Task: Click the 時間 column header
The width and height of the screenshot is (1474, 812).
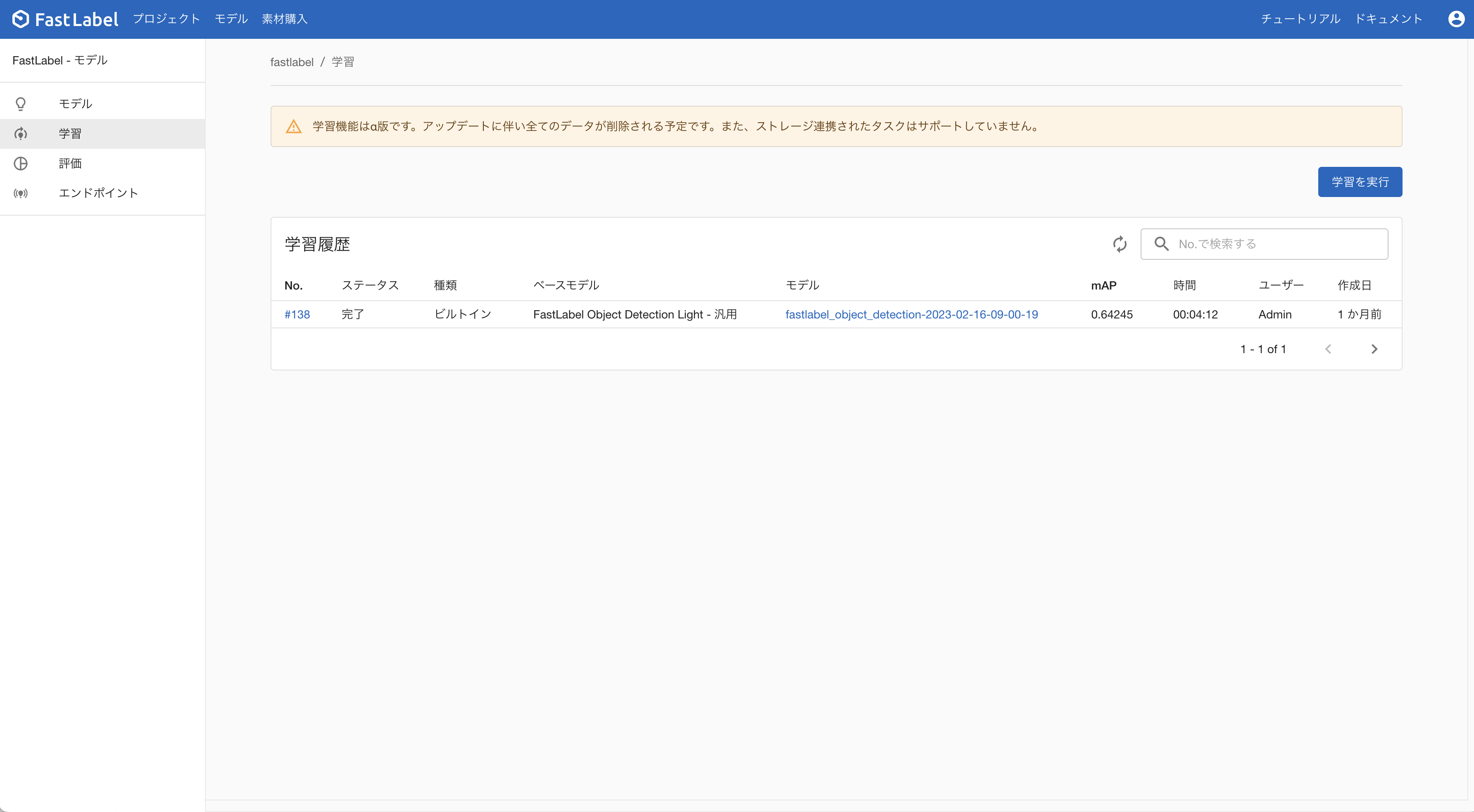Action: pyautogui.click(x=1184, y=285)
